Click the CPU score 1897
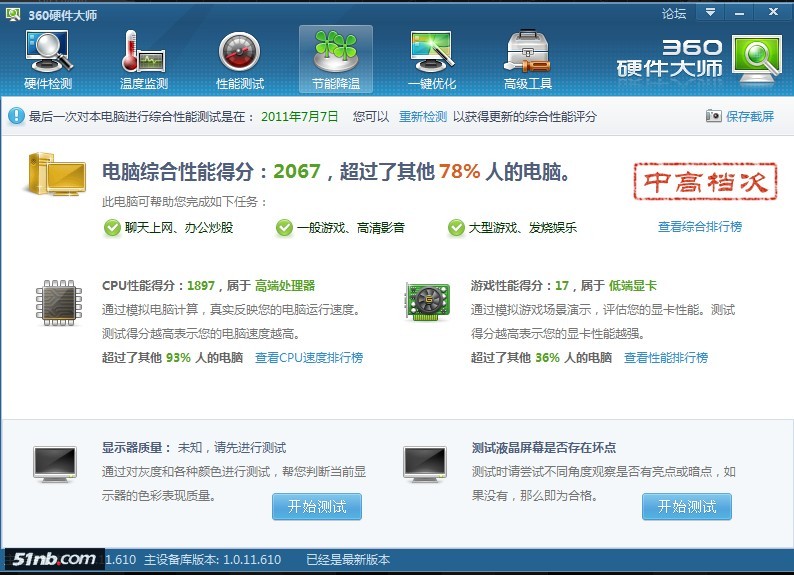 [x=201, y=285]
